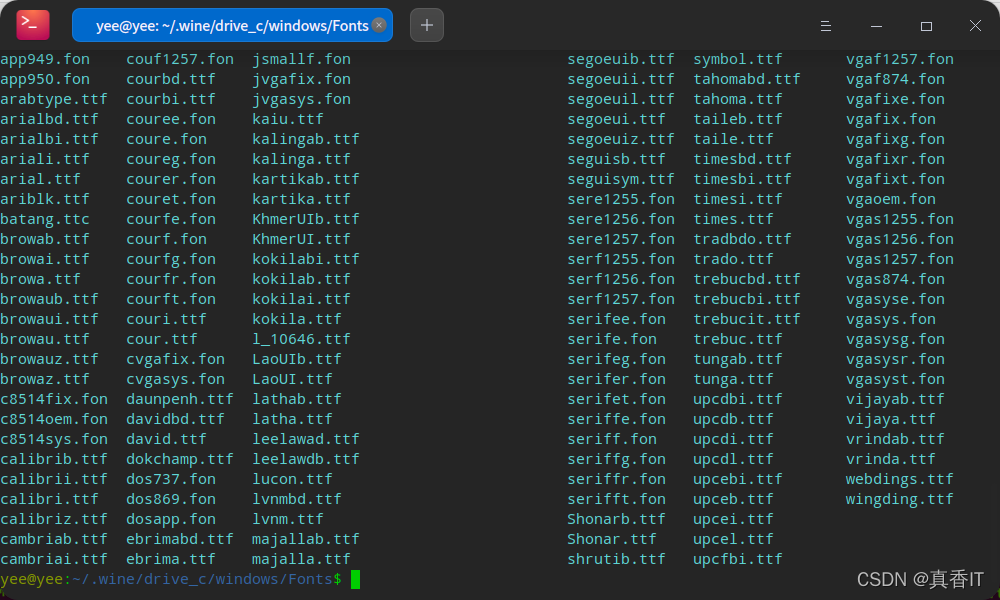Screen dimensions: 1000x600
Task: Click the ebrima.ttf file name
Action: coord(171,559)
